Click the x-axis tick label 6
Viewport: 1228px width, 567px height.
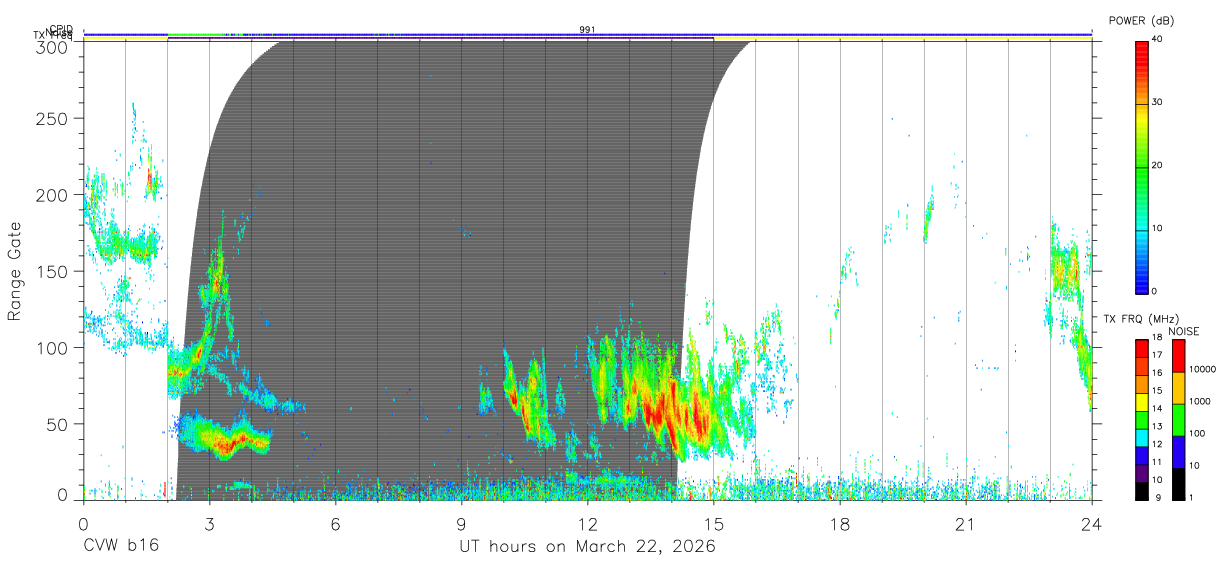335,524
